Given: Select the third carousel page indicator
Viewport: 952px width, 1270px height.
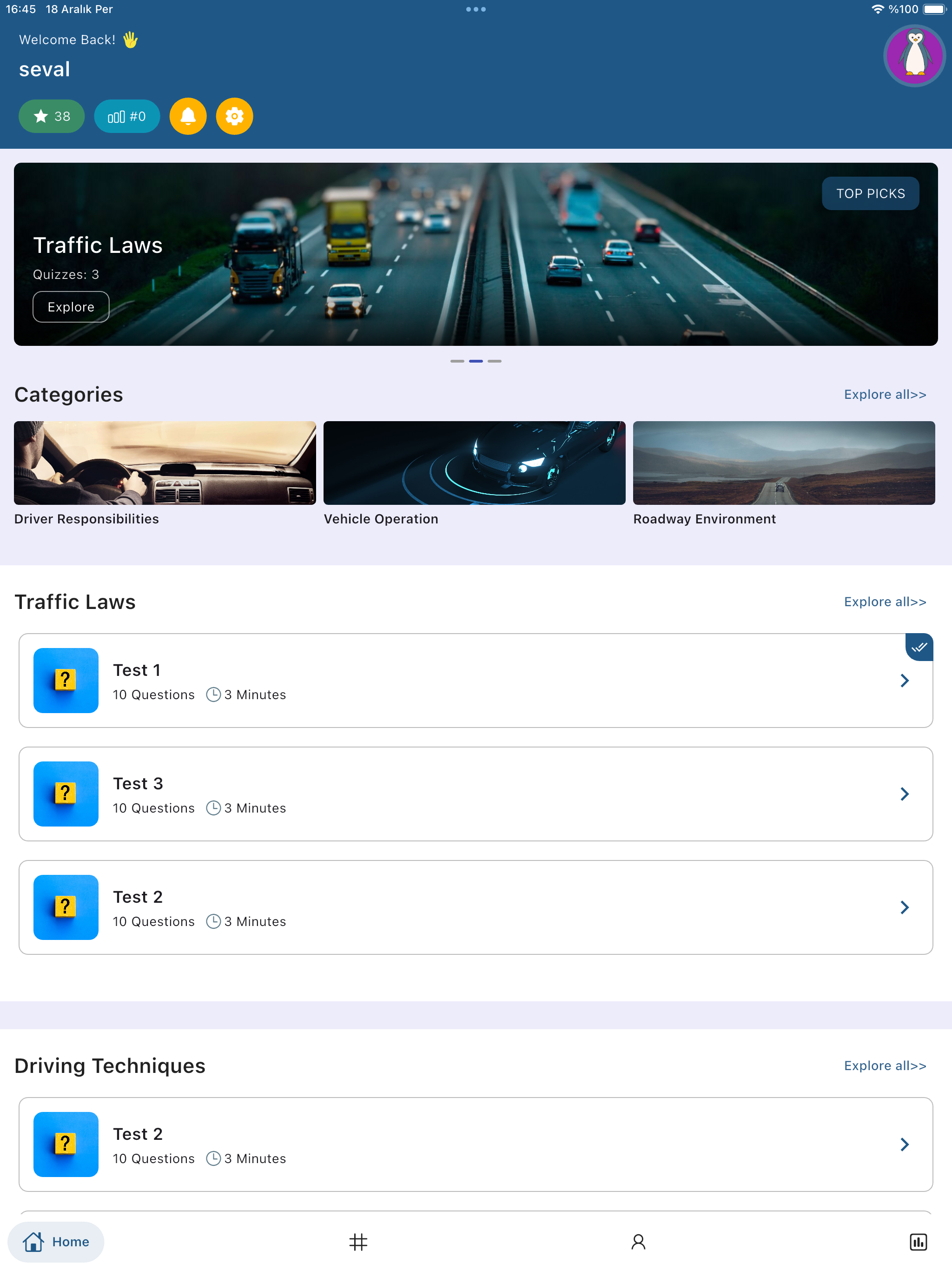Looking at the screenshot, I should (x=495, y=361).
